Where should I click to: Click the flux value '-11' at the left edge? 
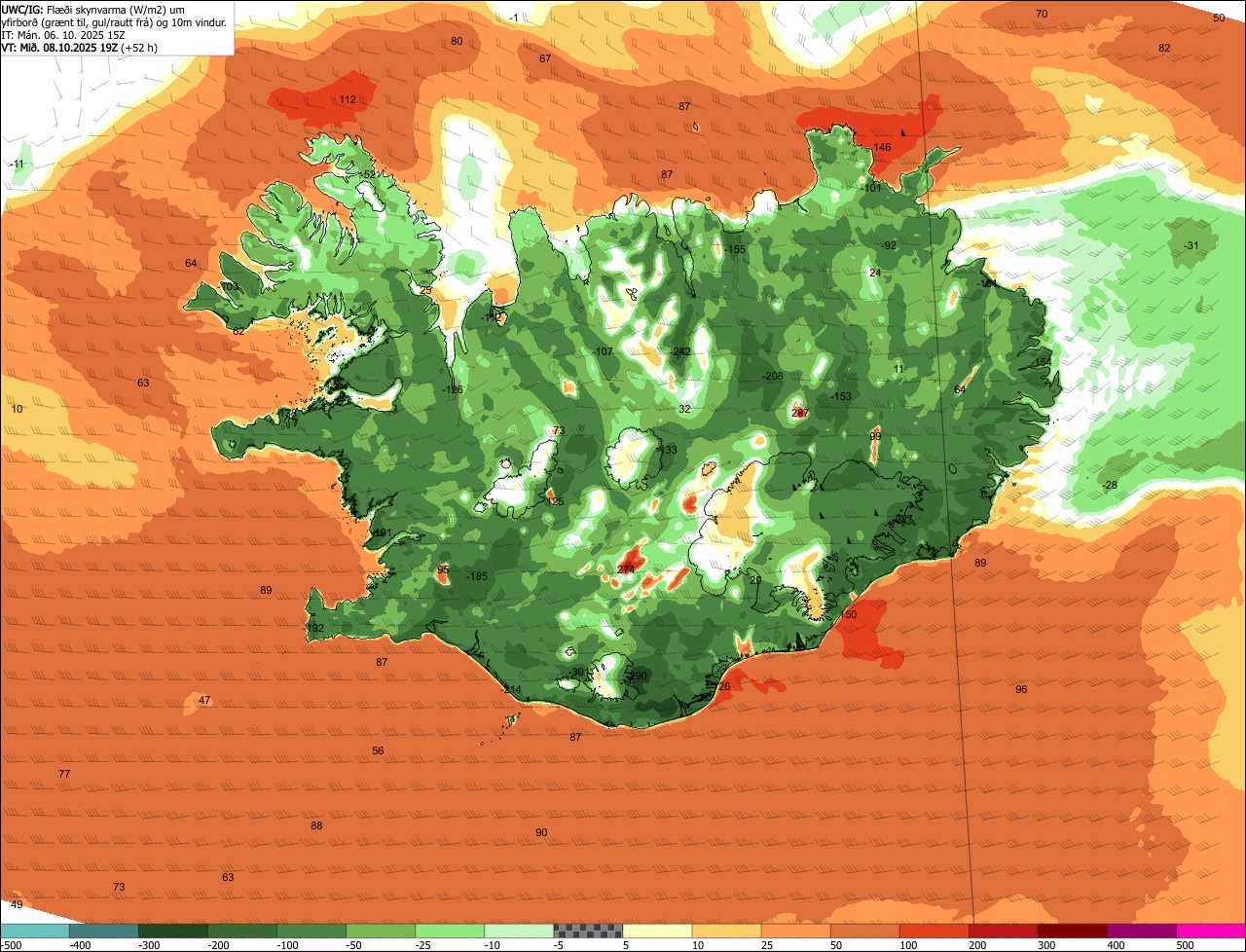click(x=18, y=165)
